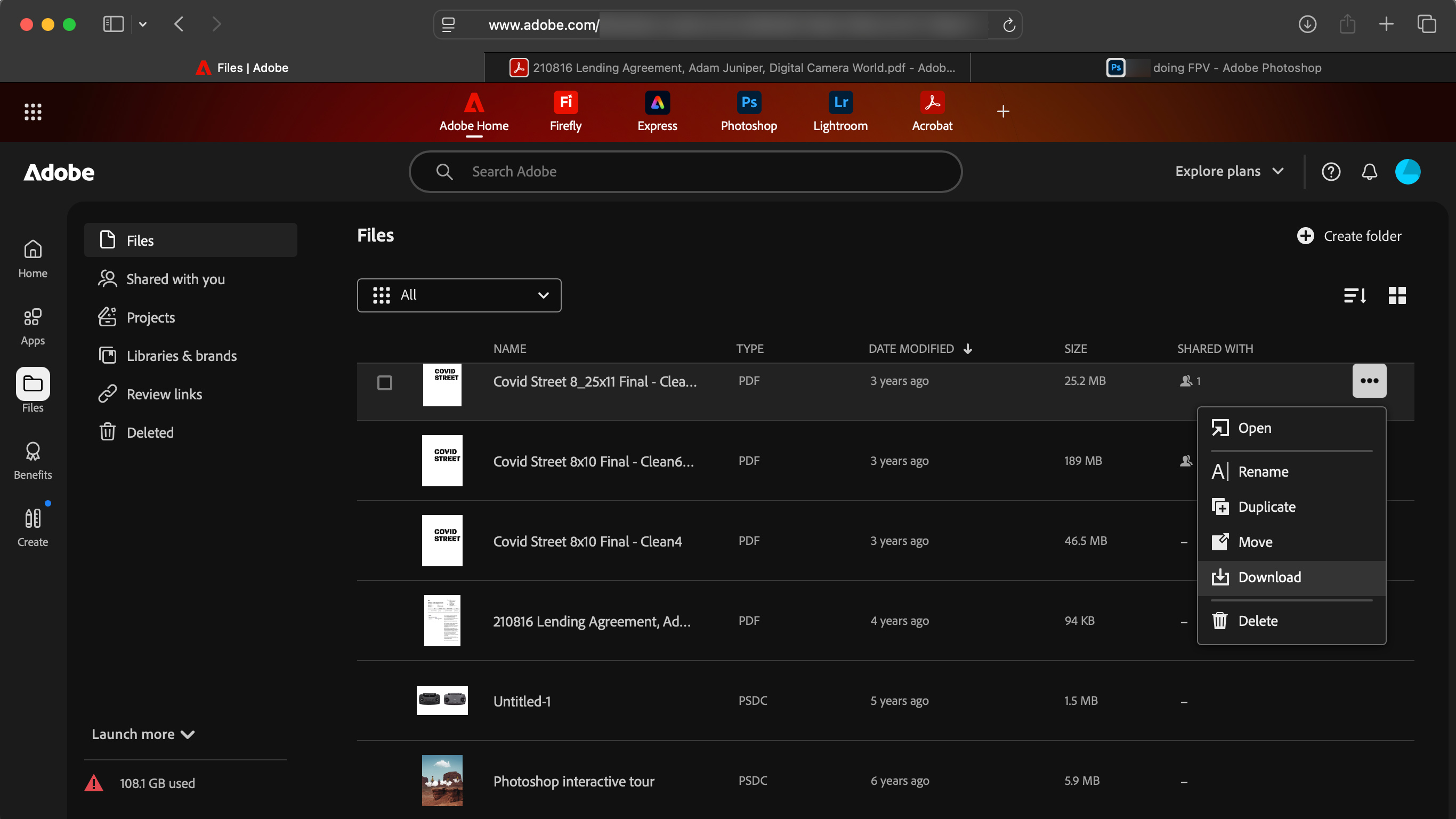This screenshot has height=819, width=1456.
Task: Open Benefits in the left rail
Action: click(x=33, y=461)
